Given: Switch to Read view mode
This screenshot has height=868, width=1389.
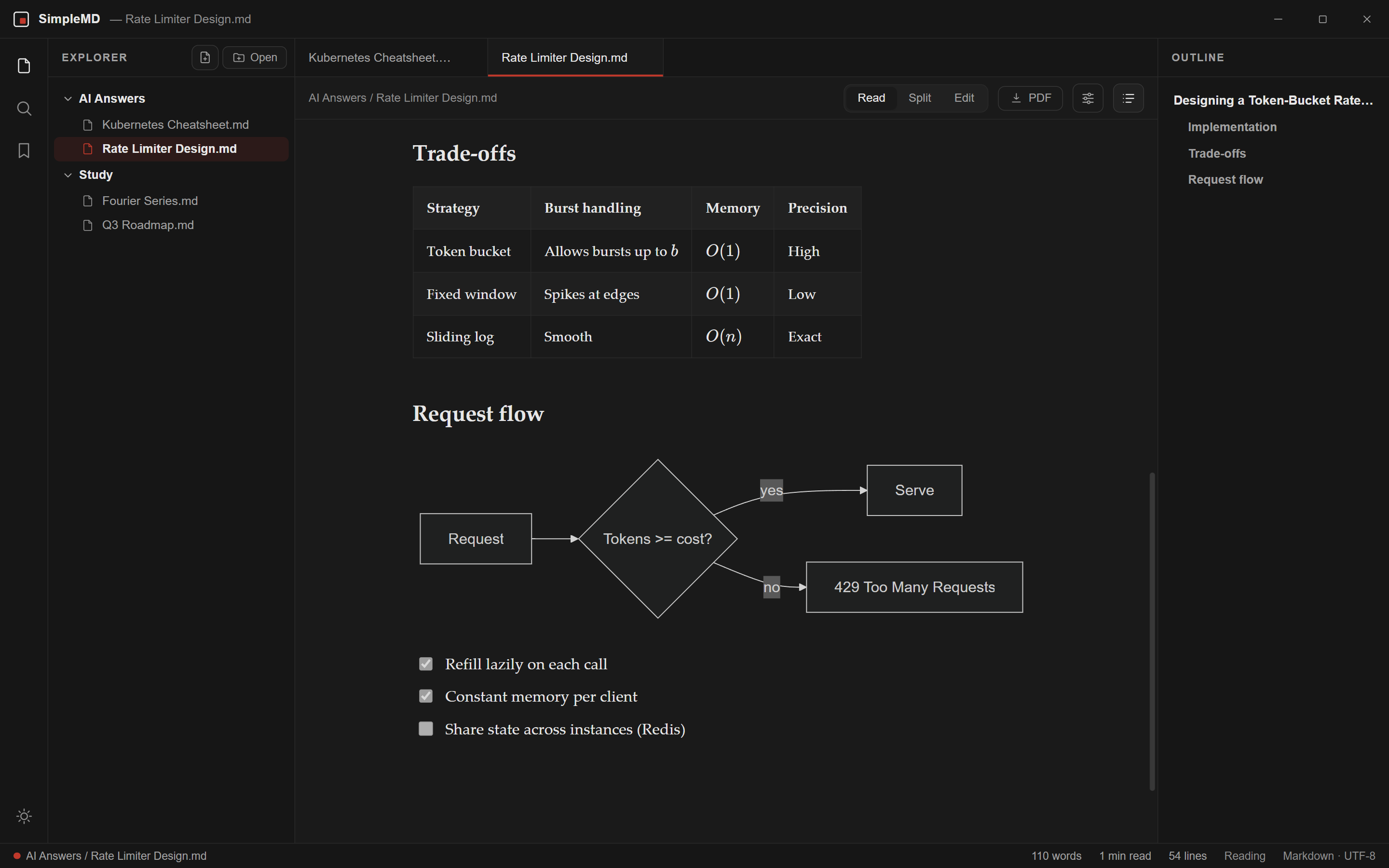Looking at the screenshot, I should [x=872, y=98].
